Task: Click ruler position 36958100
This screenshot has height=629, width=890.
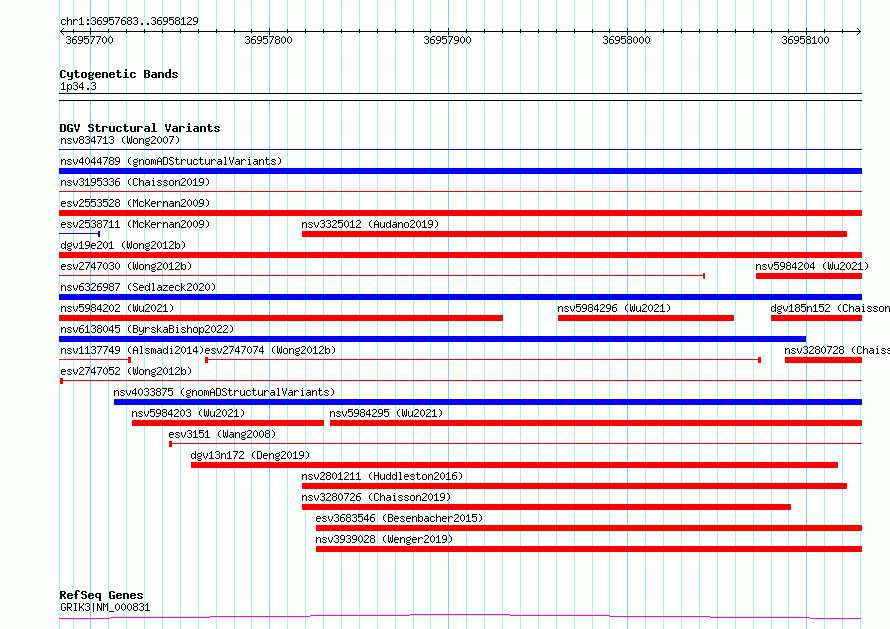Action: click(x=805, y=40)
